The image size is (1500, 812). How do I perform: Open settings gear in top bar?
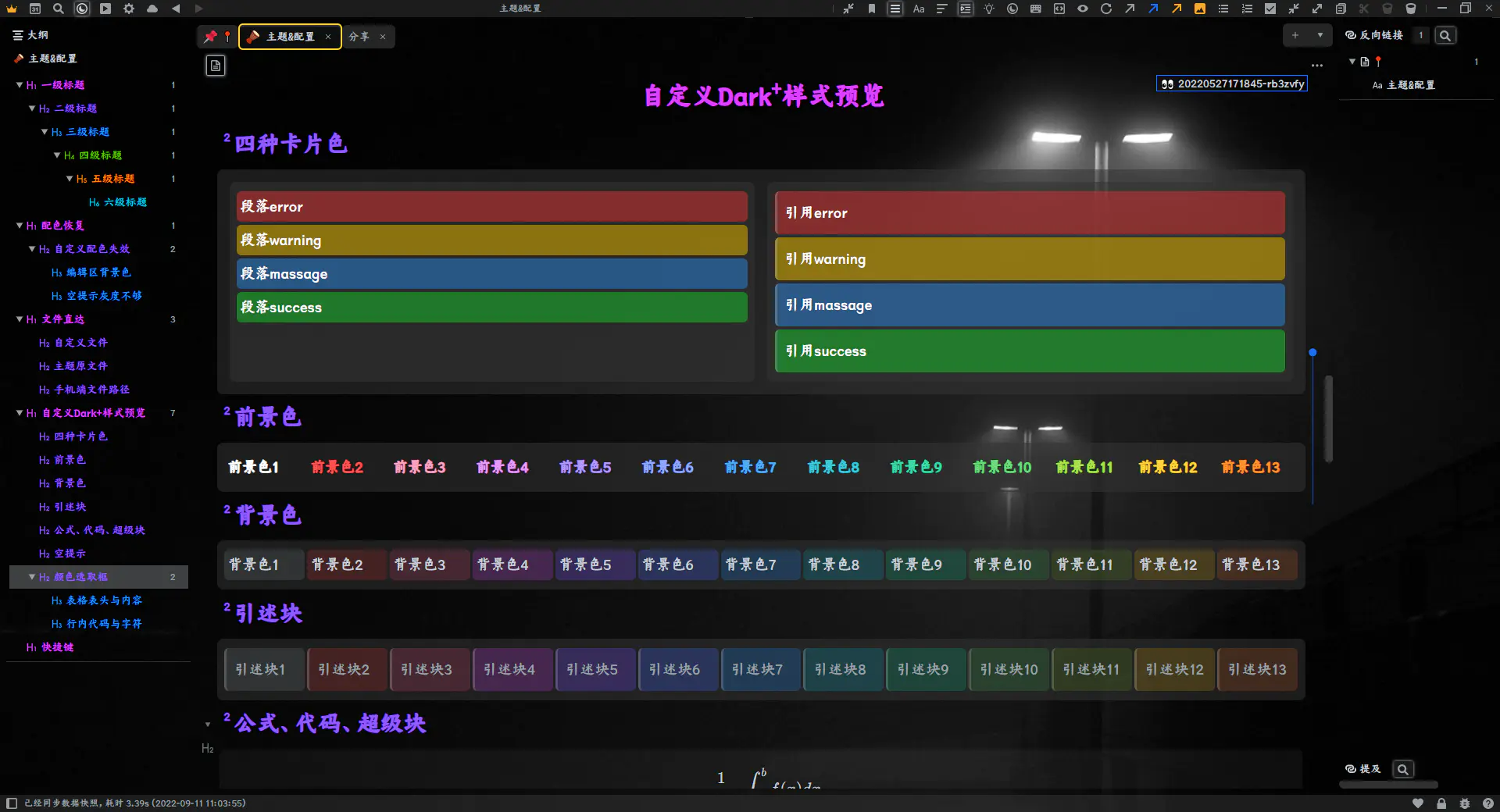click(x=129, y=9)
